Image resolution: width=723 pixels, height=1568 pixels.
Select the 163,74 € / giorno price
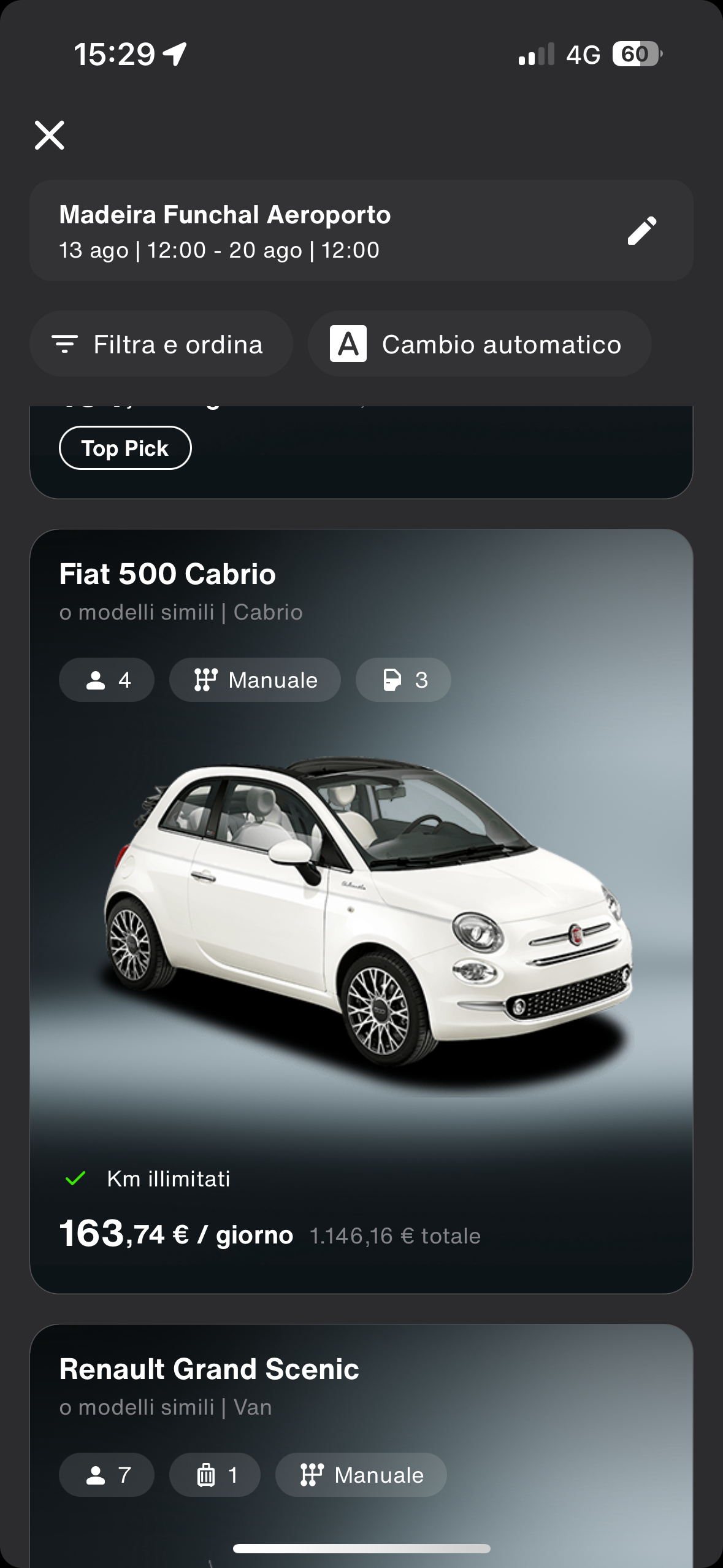[x=176, y=1234]
